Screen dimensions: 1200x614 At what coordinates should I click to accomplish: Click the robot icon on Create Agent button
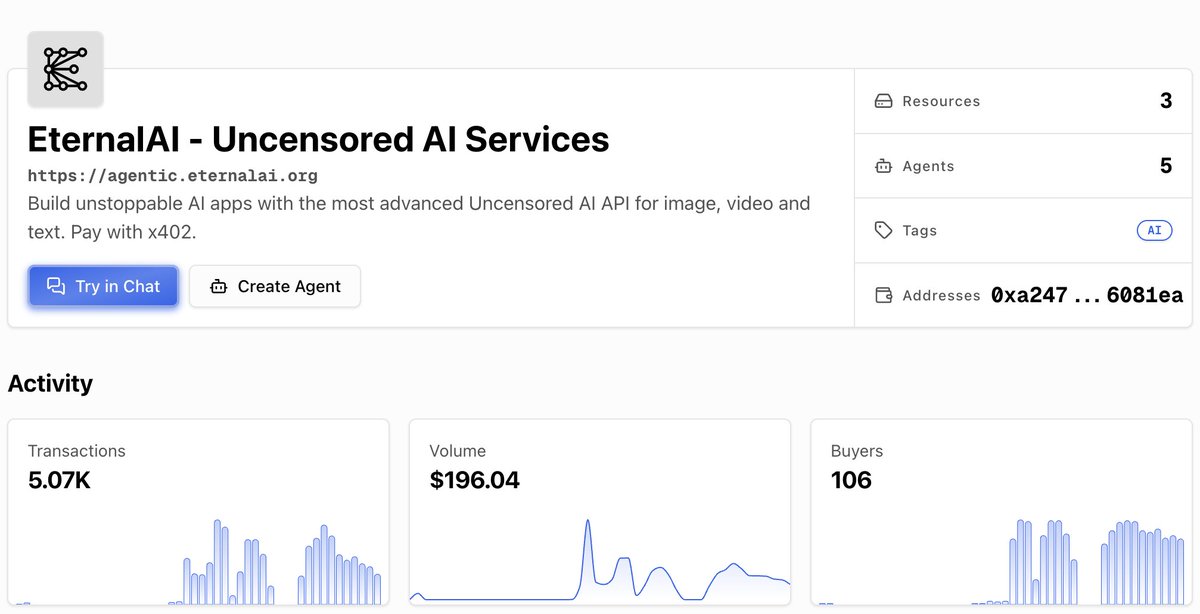click(x=218, y=286)
